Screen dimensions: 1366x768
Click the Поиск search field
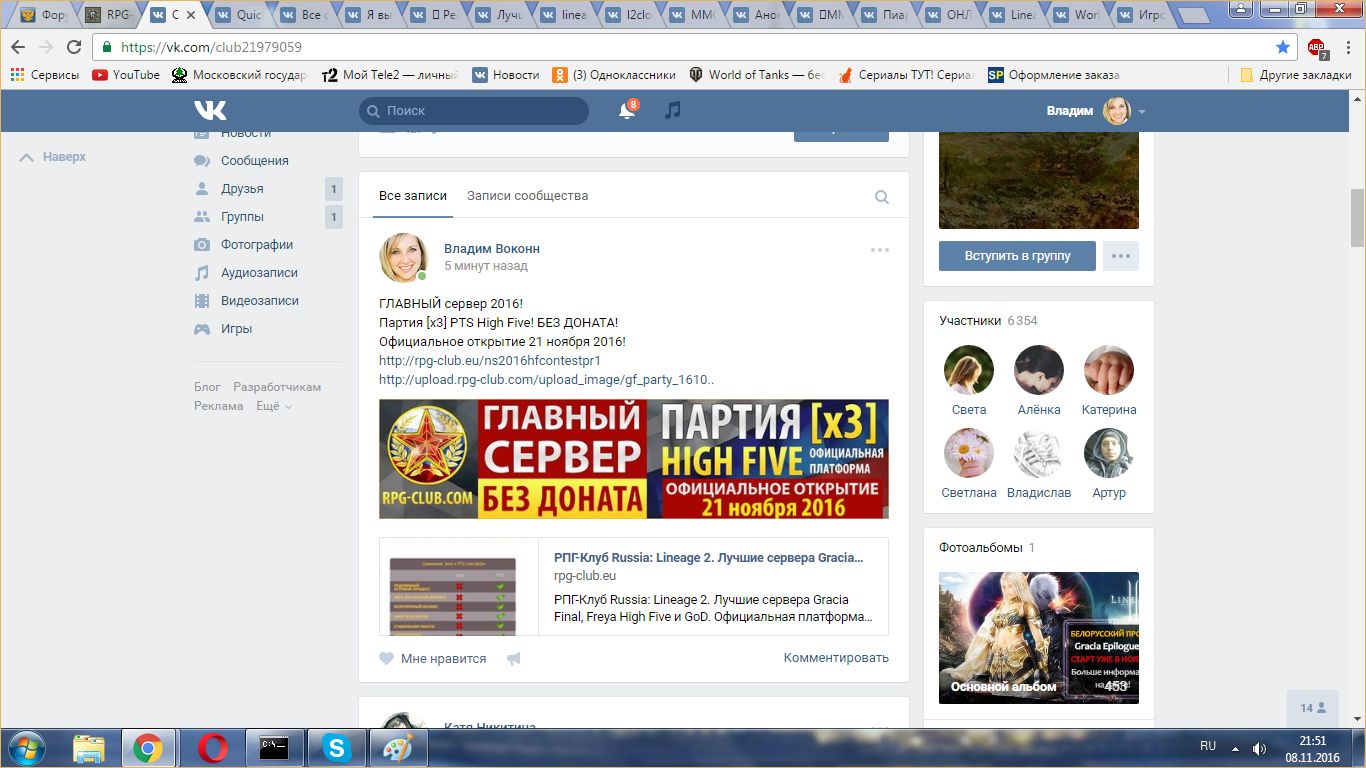[474, 111]
